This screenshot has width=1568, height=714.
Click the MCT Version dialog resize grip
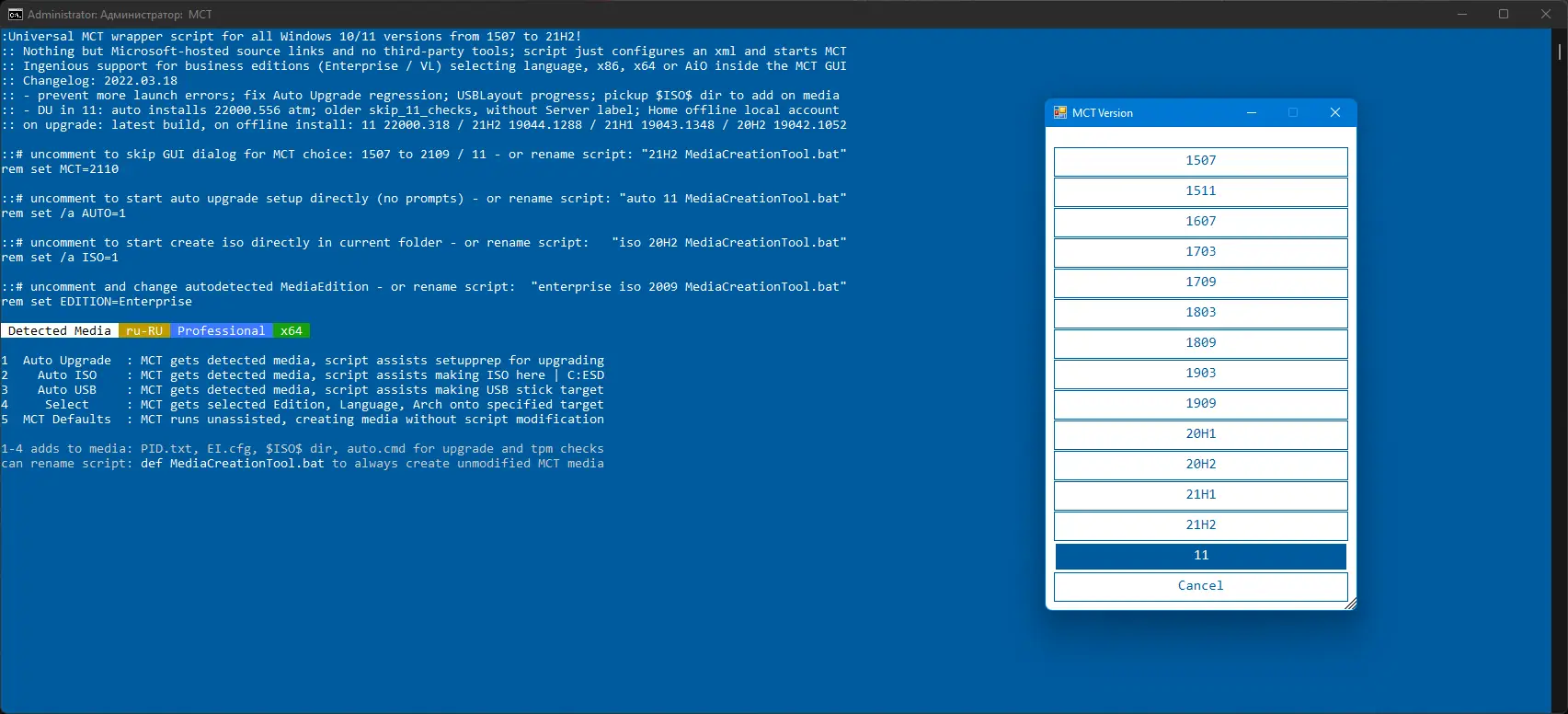coord(1350,604)
